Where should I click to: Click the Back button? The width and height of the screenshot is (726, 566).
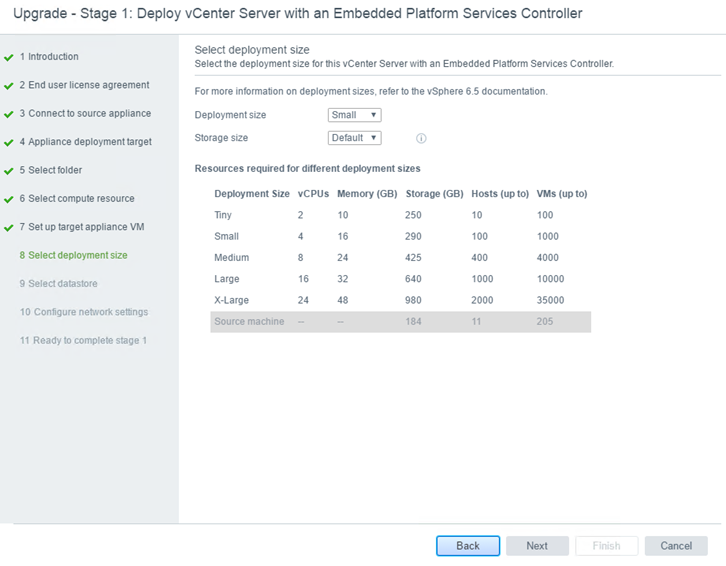click(x=468, y=546)
